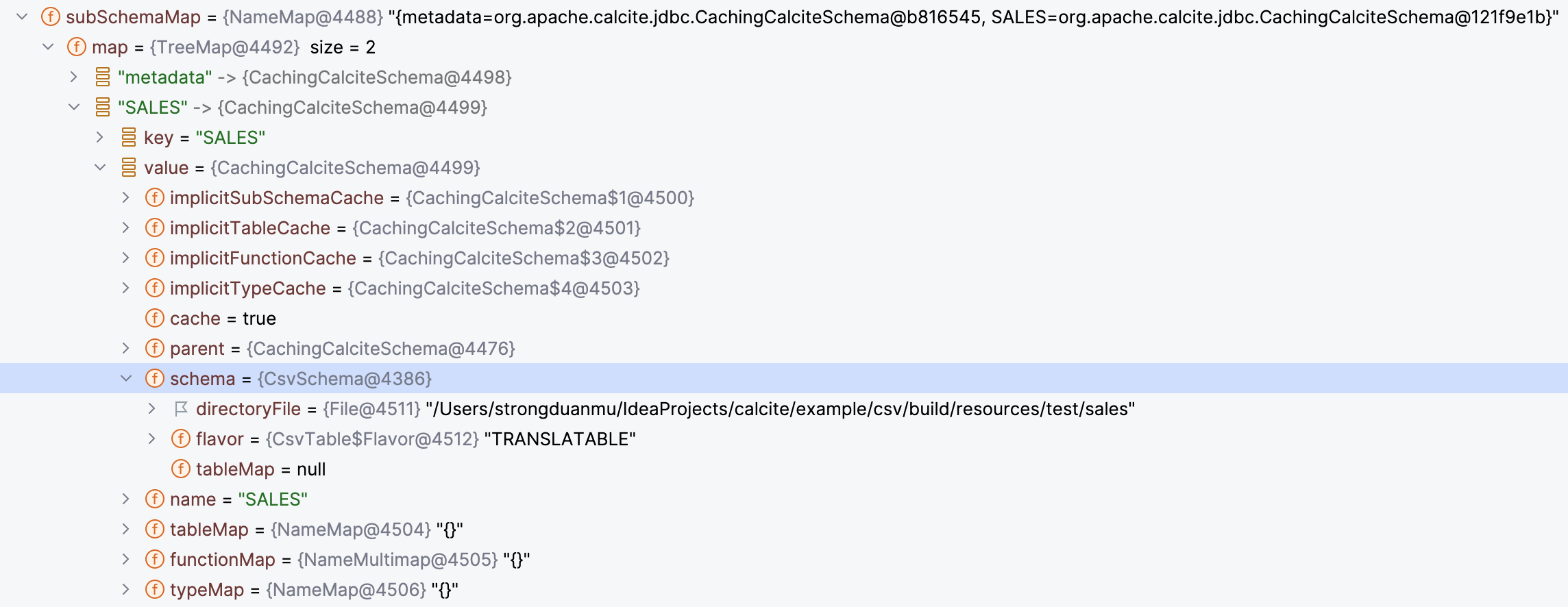This screenshot has width=1568, height=607.
Task: Expand the directoryFile node
Action: (152, 409)
